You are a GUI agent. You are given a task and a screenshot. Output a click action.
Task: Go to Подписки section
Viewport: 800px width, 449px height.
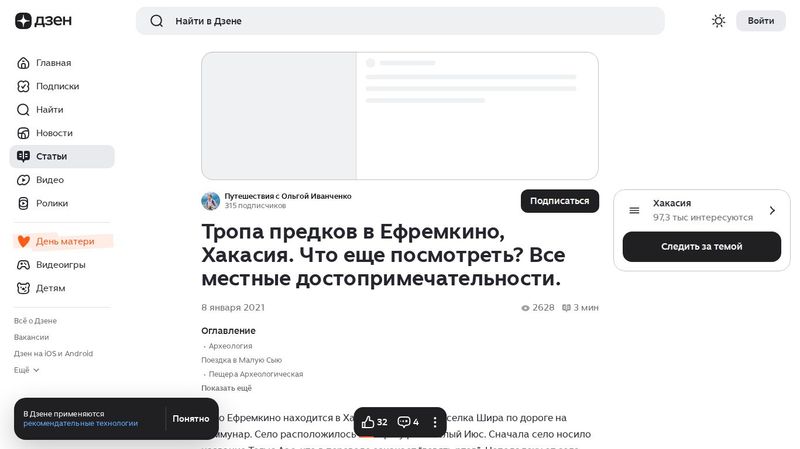(56, 86)
